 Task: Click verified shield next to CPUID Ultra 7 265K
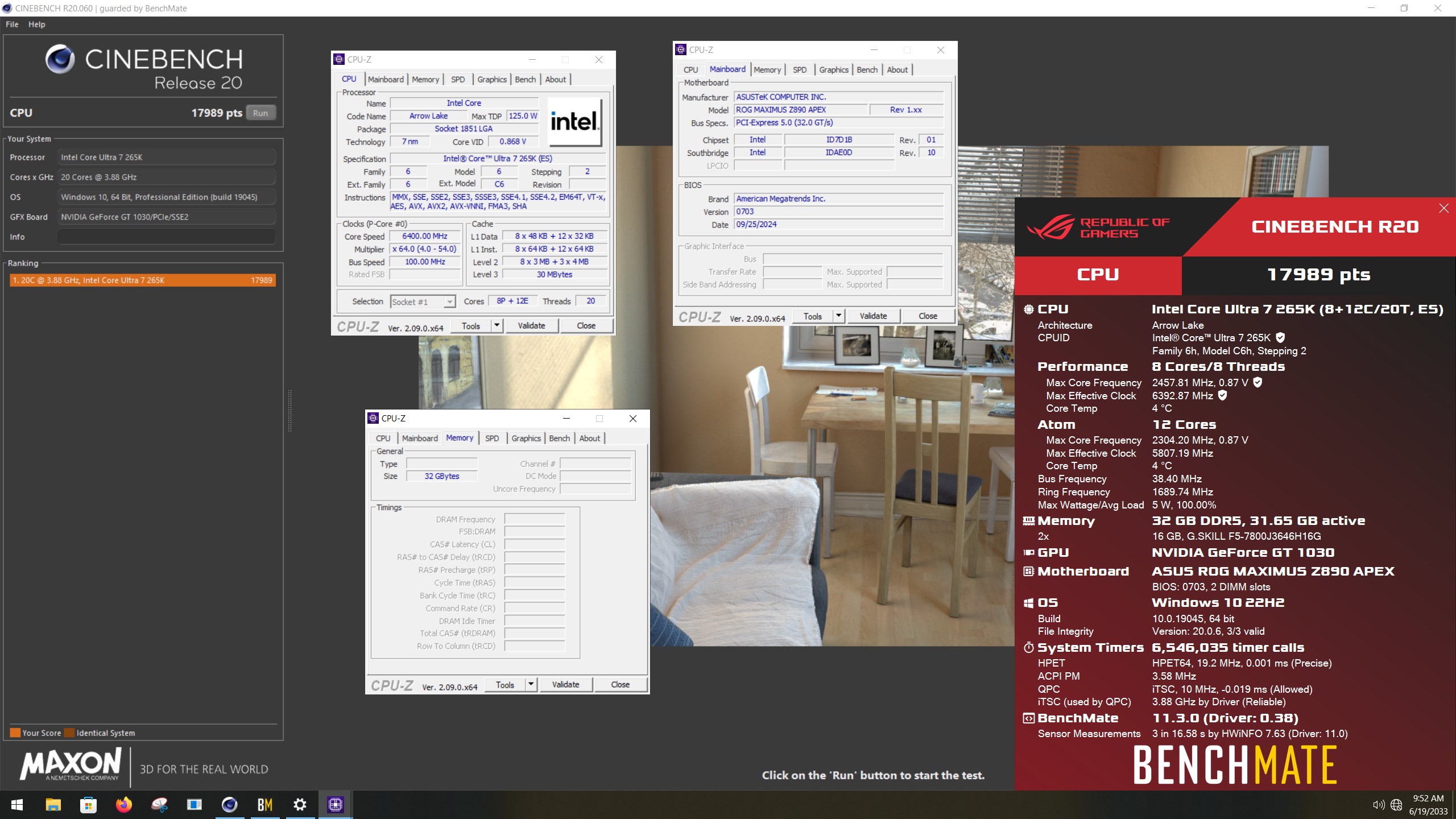(x=1280, y=337)
